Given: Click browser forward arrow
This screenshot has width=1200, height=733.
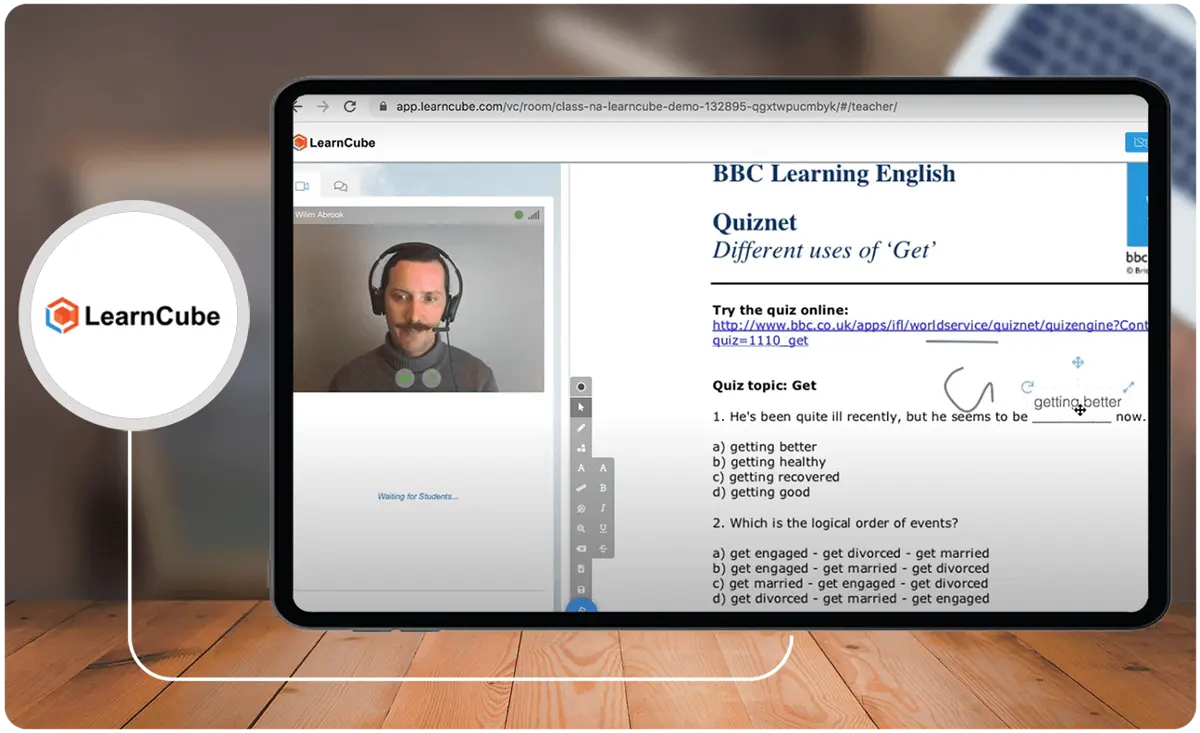Looking at the screenshot, I should [x=323, y=106].
